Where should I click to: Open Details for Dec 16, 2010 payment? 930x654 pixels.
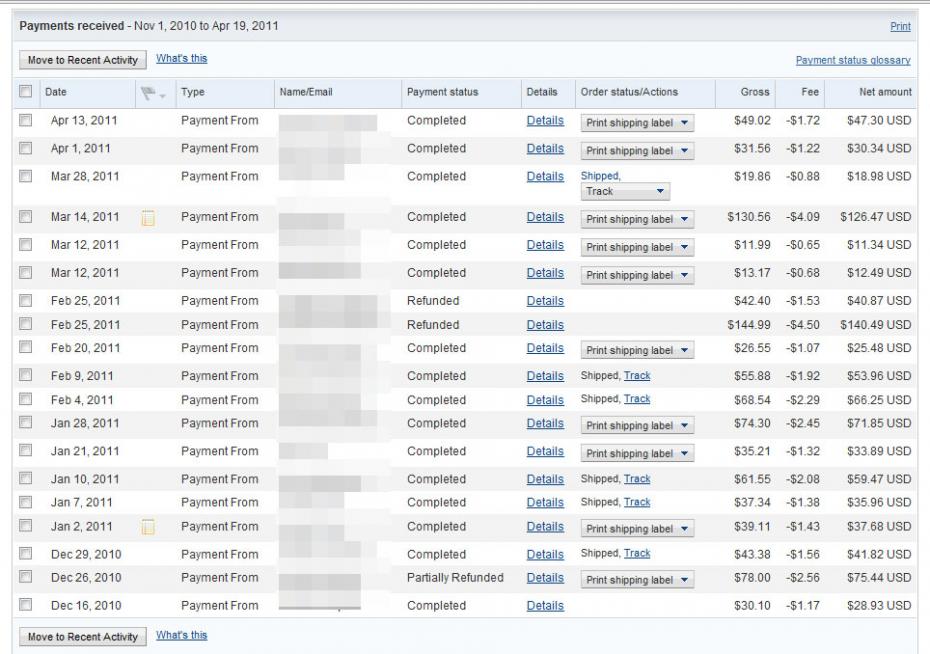(x=545, y=605)
